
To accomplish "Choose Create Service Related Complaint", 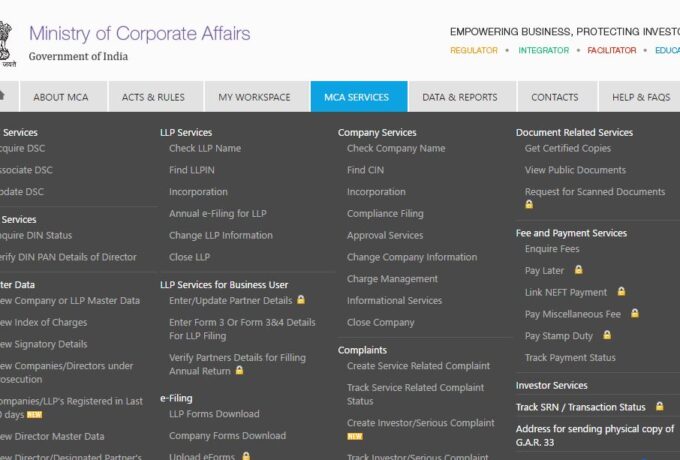I will (418, 366).
